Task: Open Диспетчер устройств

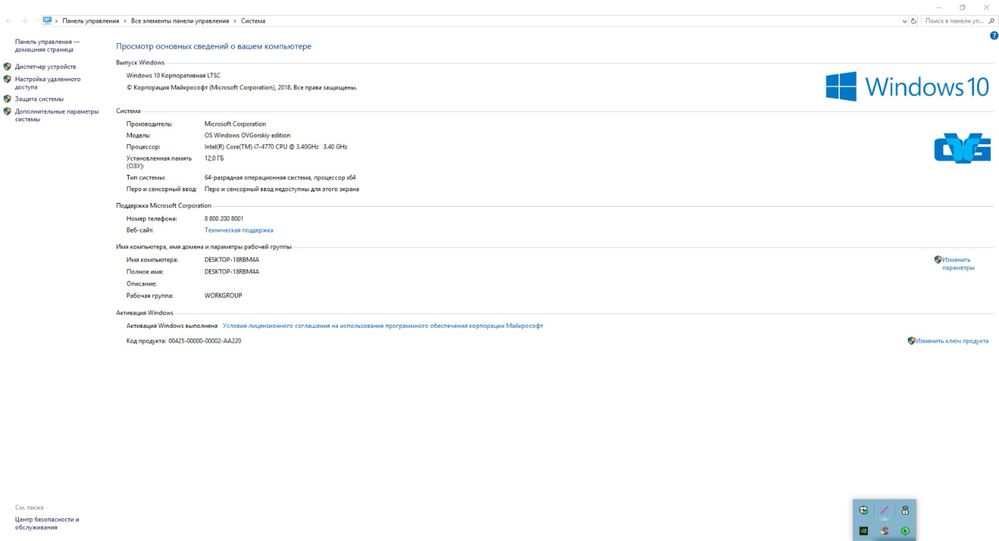Action: (x=45, y=66)
